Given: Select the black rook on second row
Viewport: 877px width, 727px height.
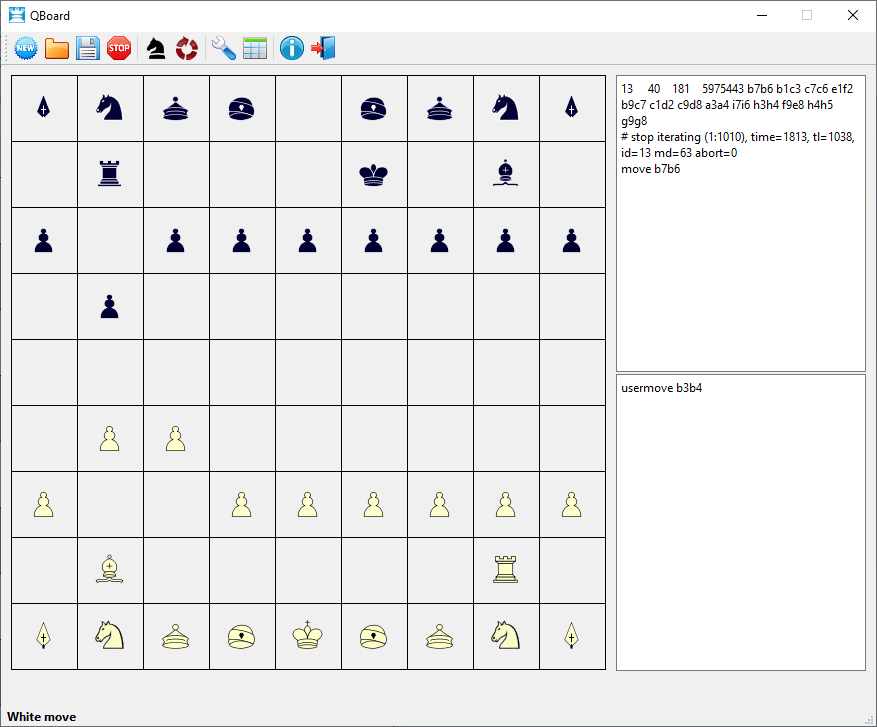Looking at the screenshot, I should 110,173.
